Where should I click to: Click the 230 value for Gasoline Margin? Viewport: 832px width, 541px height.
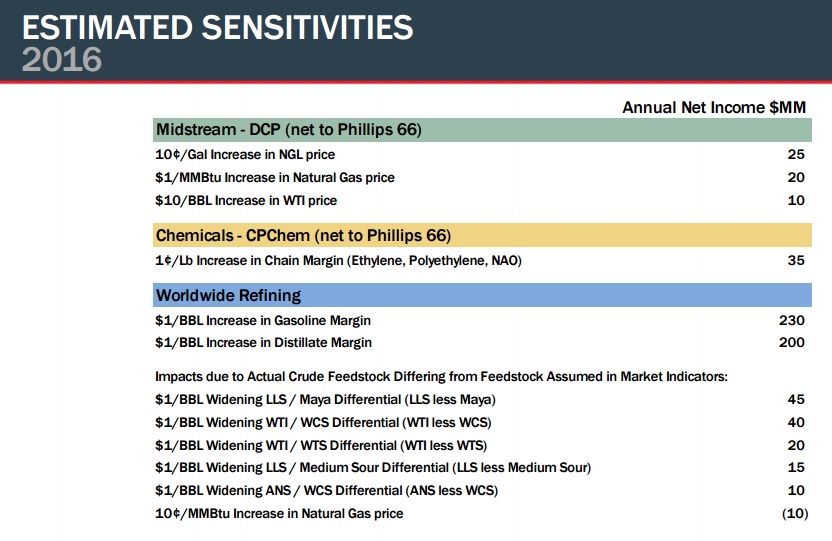[x=791, y=320]
